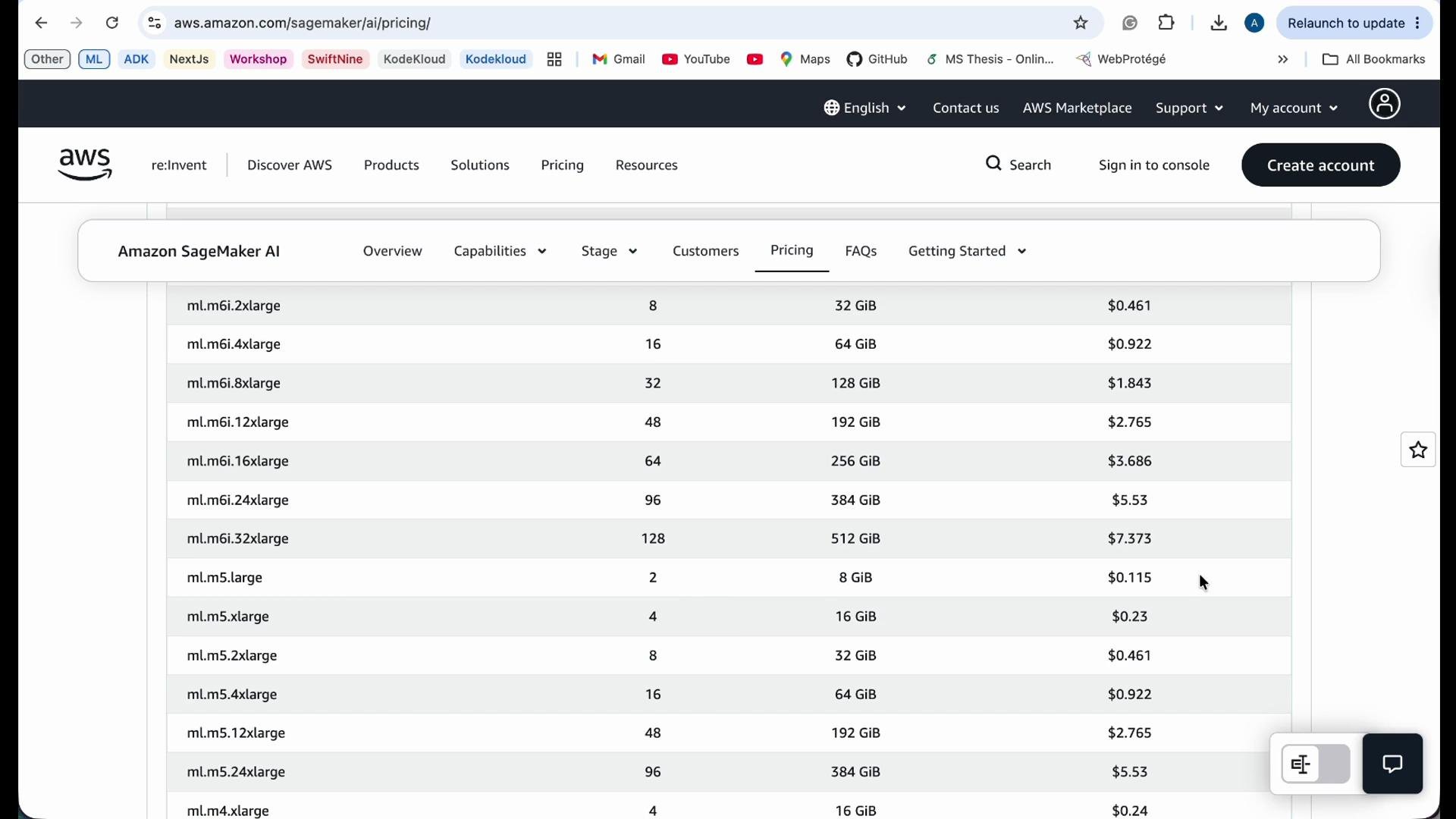Select the ml.m5.large row name

[x=224, y=578]
